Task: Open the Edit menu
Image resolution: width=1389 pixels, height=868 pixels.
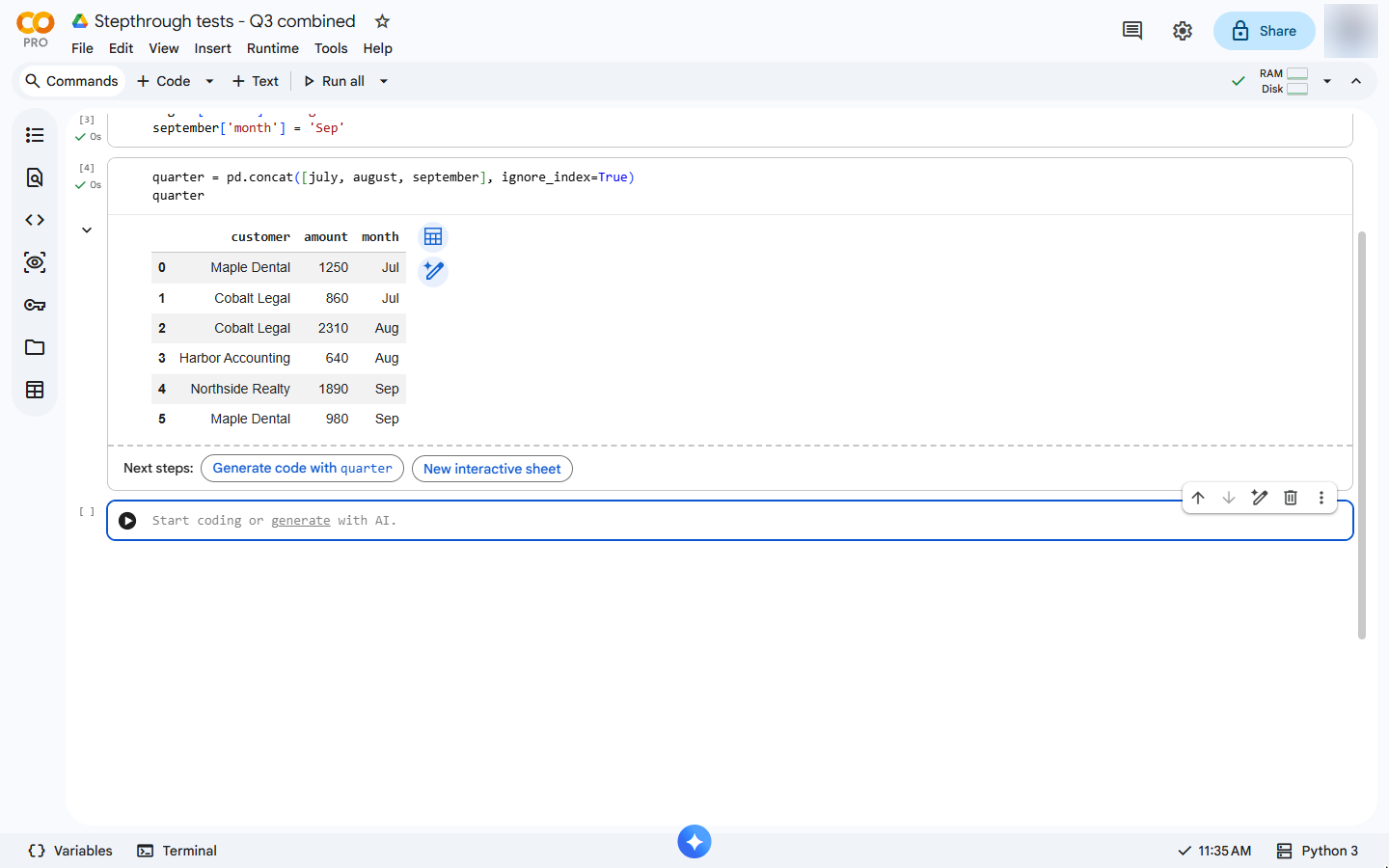Action: [121, 48]
